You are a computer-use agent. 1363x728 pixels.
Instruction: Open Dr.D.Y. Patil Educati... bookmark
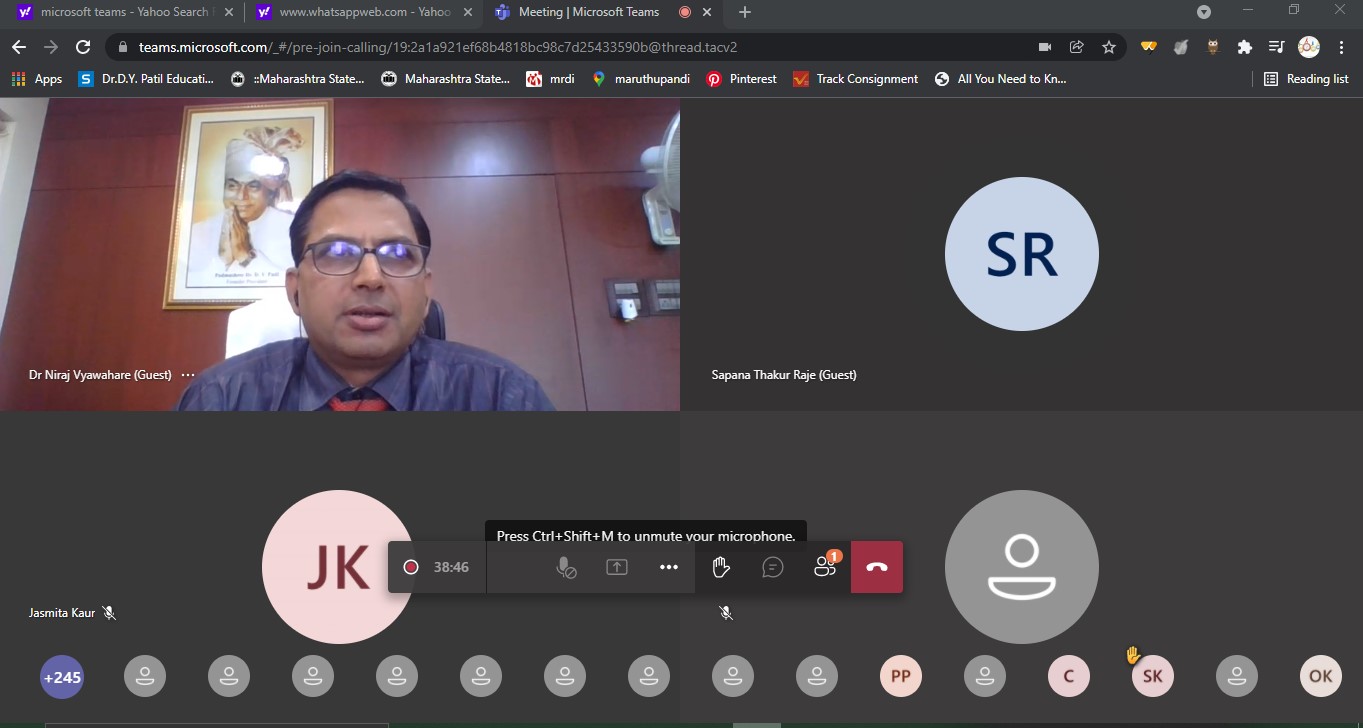click(146, 79)
